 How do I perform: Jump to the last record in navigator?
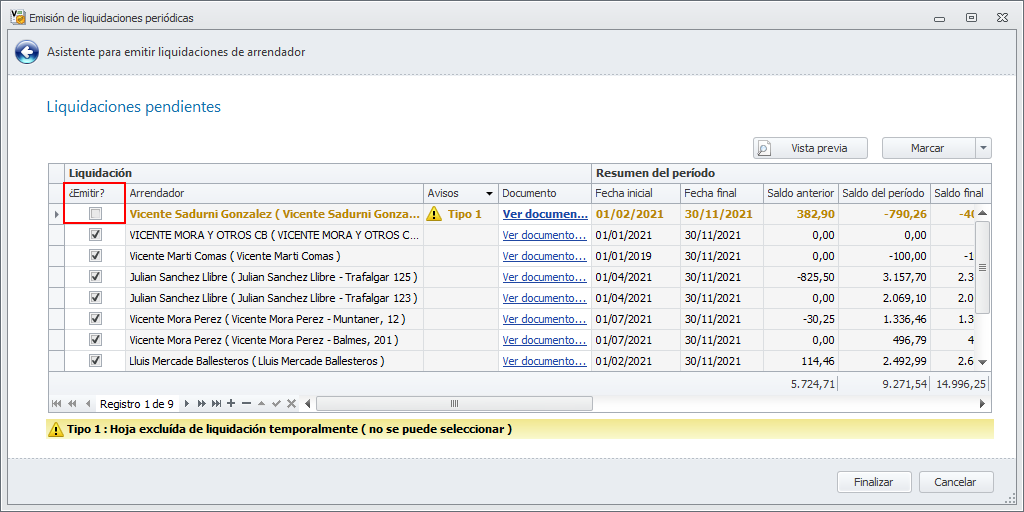coord(216,404)
